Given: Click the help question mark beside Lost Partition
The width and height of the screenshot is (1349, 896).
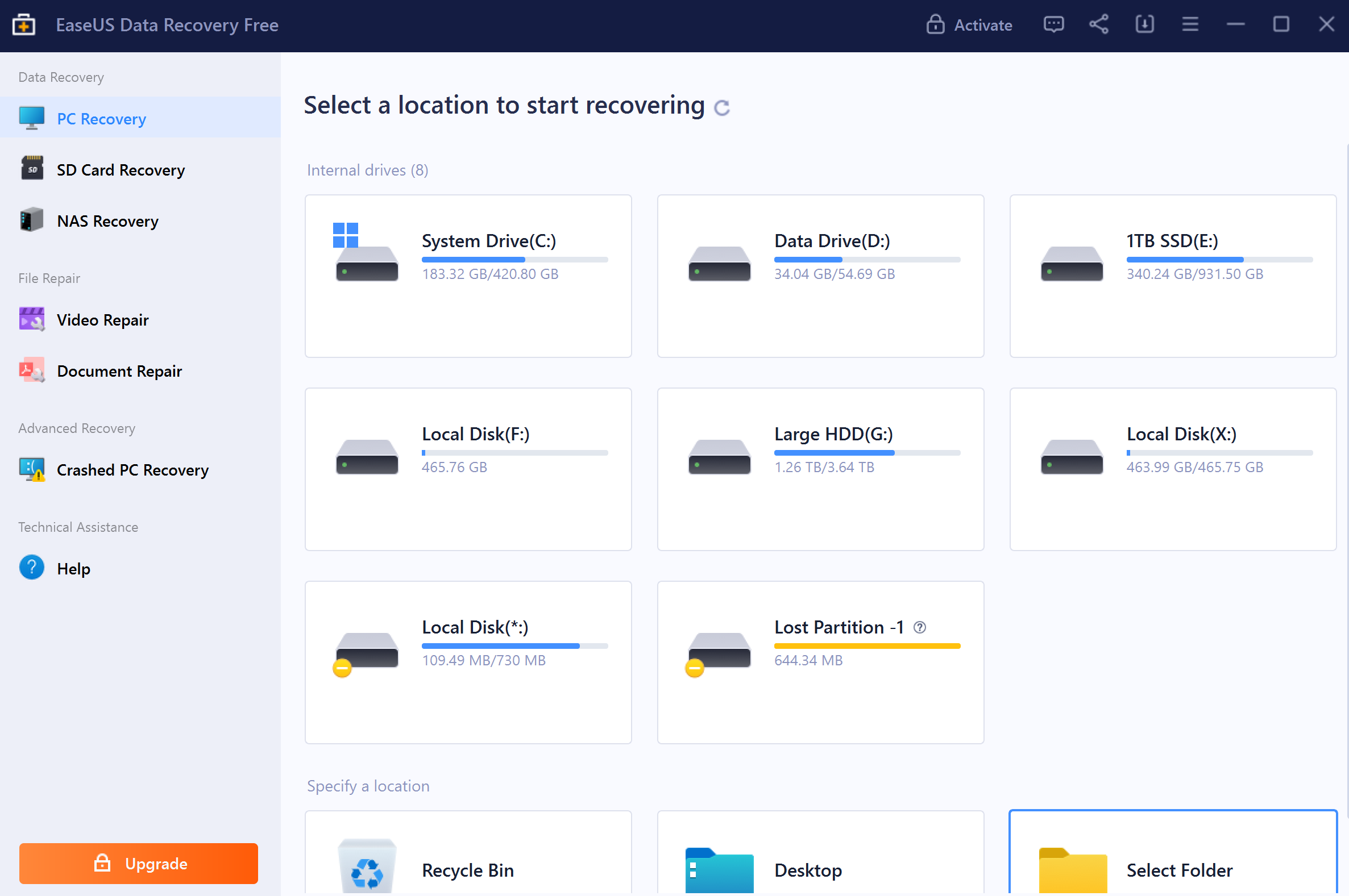Looking at the screenshot, I should pyautogui.click(x=920, y=627).
